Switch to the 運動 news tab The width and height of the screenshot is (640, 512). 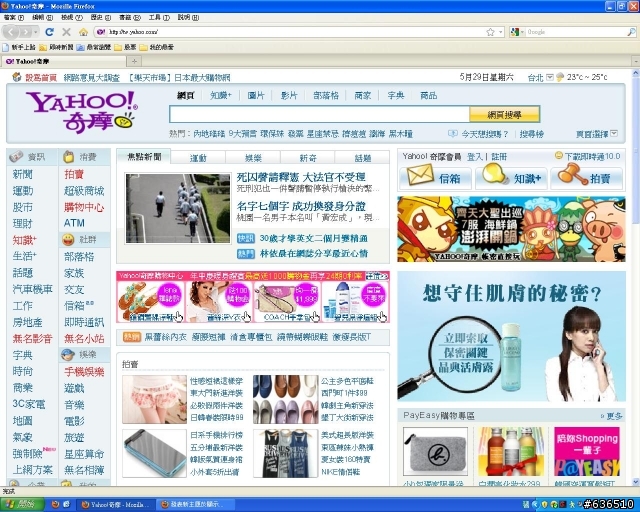pos(198,158)
